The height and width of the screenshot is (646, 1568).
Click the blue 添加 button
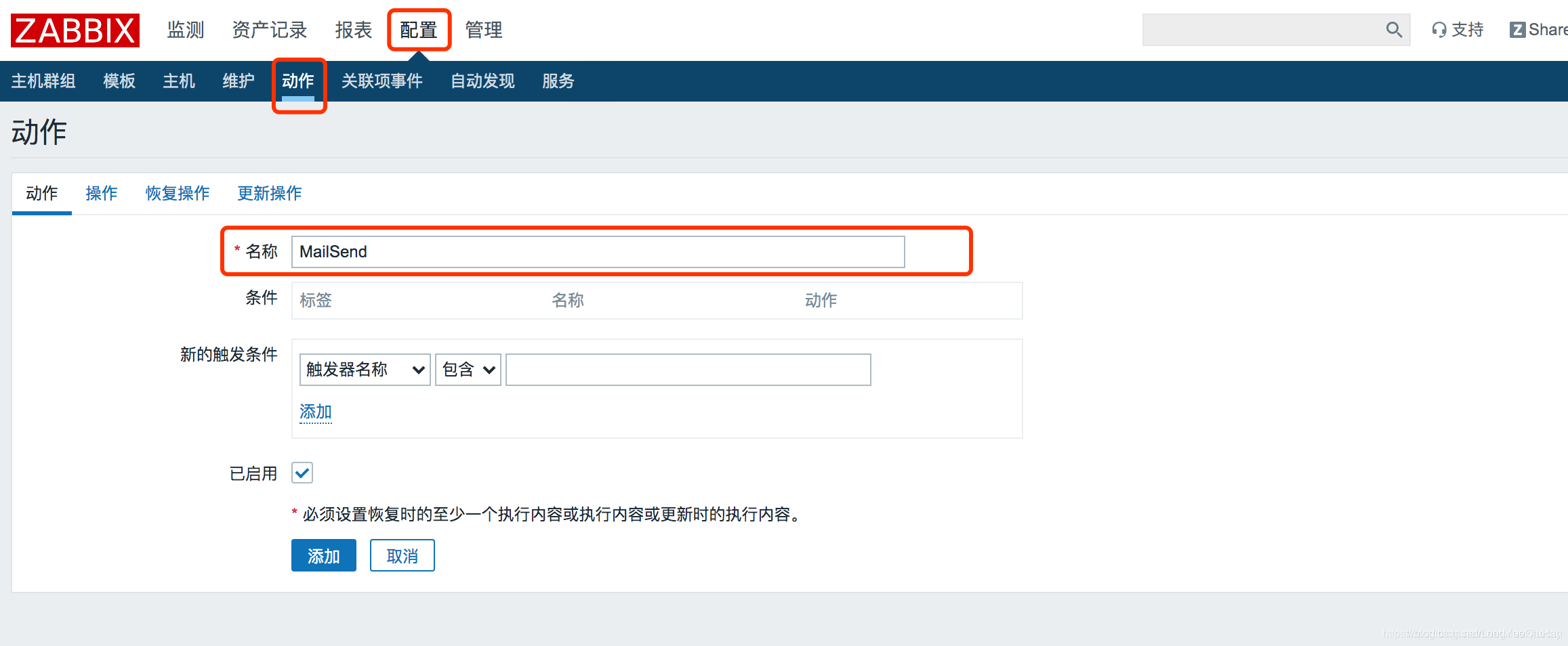[324, 555]
